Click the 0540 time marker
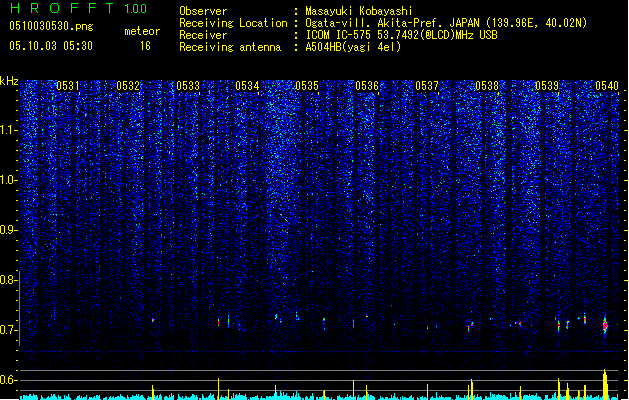Screen dimensions: 629x400 [x=607, y=86]
